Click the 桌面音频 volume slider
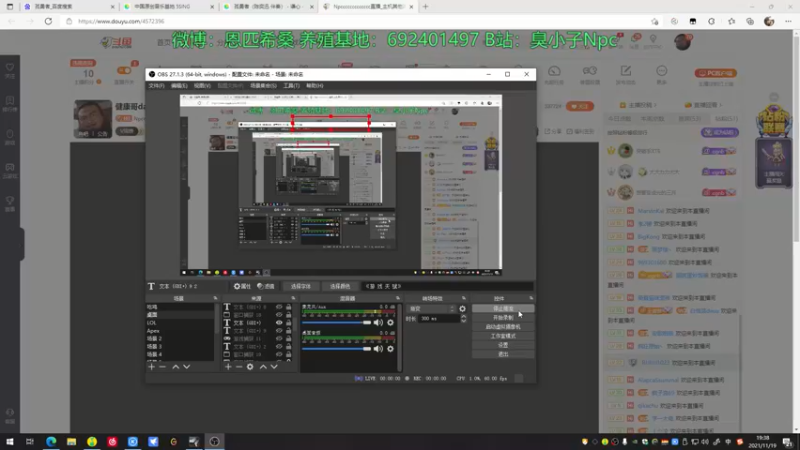The image size is (800, 450). click(x=336, y=349)
